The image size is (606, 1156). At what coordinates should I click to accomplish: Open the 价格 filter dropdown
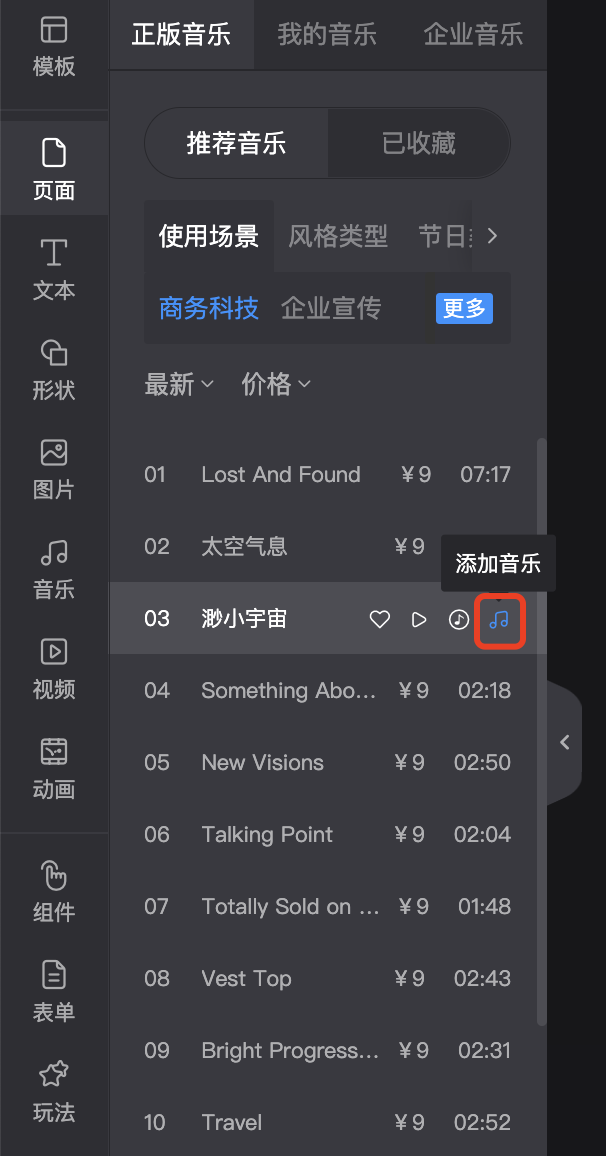(276, 384)
